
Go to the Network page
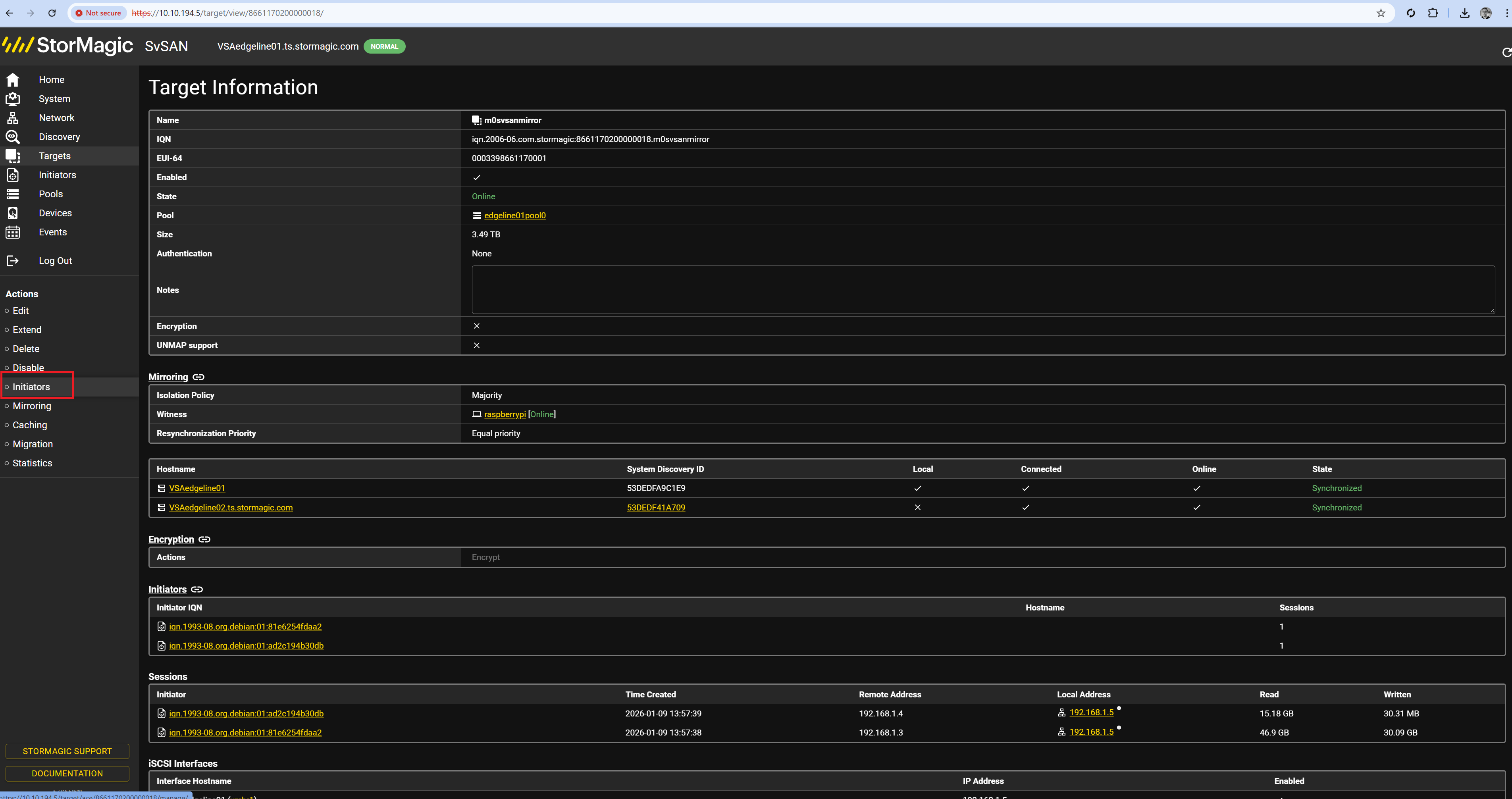56,118
